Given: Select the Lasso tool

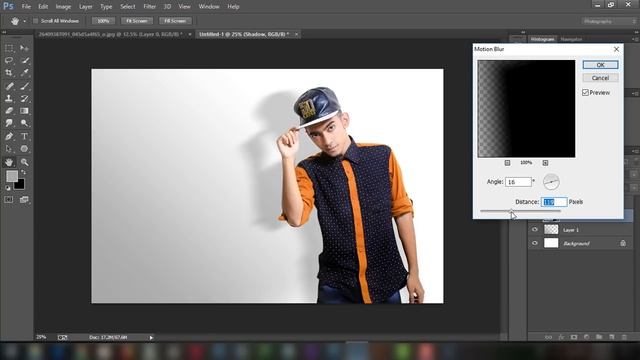Looking at the screenshot, I should [x=9, y=60].
